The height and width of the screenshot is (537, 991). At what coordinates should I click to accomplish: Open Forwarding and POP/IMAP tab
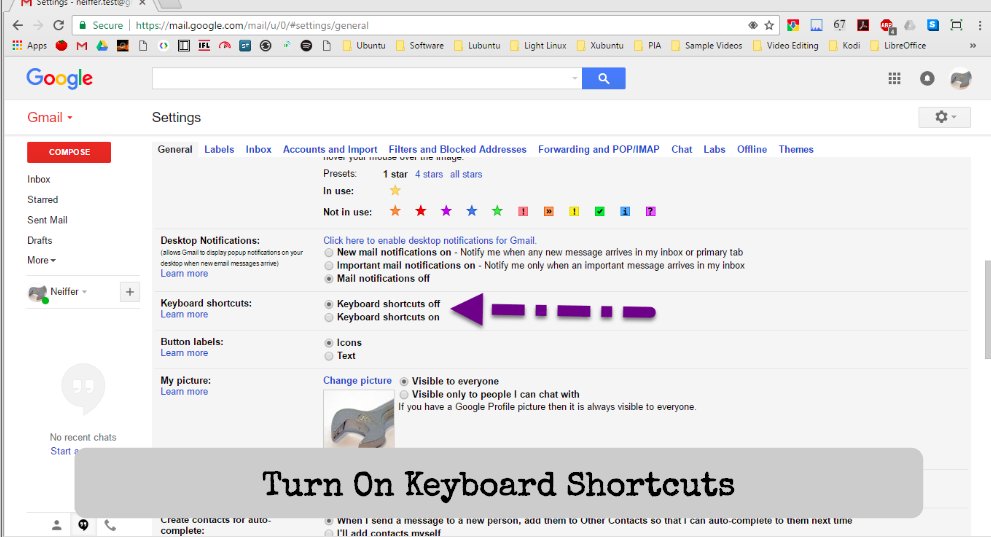tap(599, 149)
